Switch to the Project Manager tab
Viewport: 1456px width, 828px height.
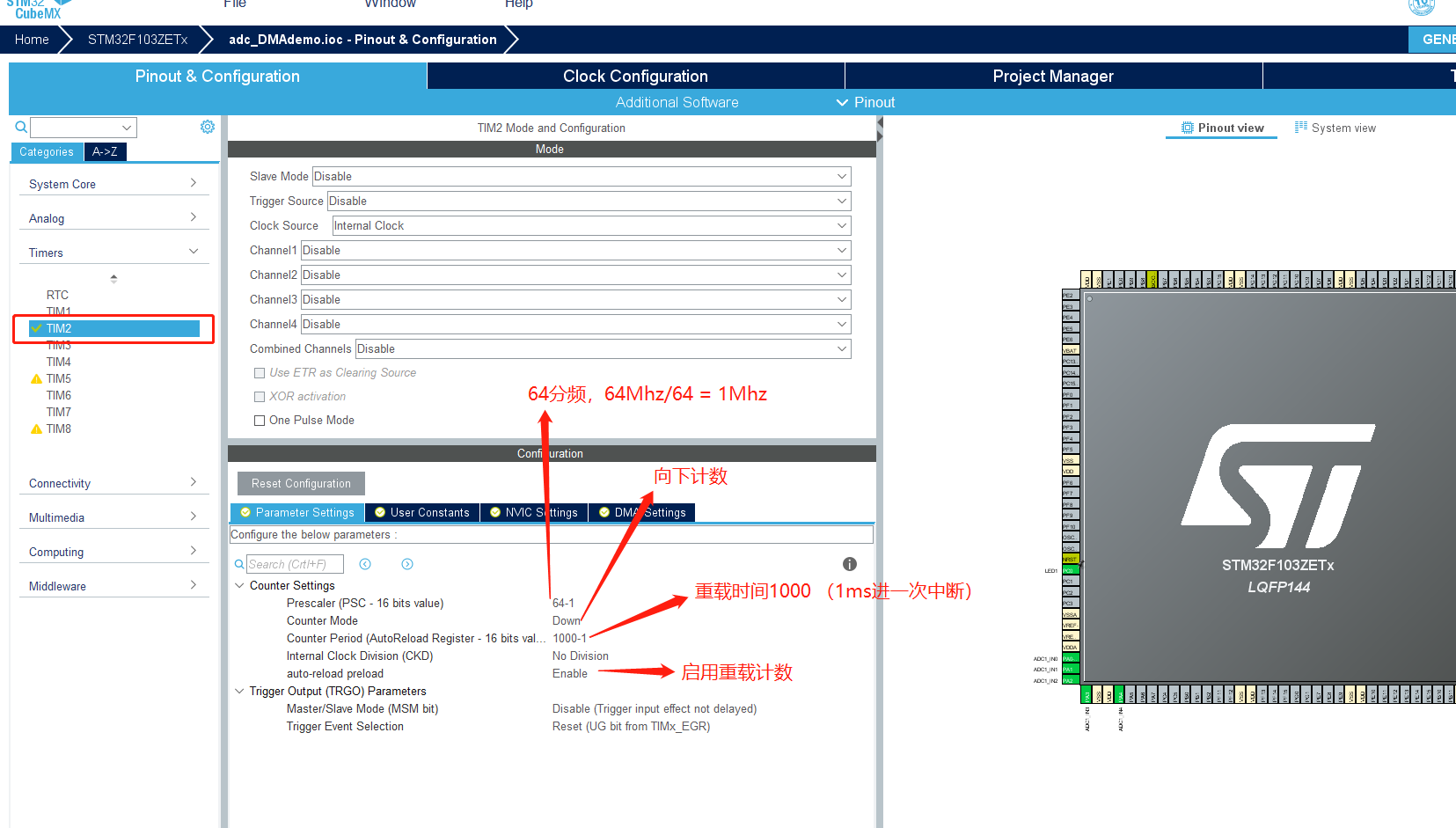(1053, 76)
